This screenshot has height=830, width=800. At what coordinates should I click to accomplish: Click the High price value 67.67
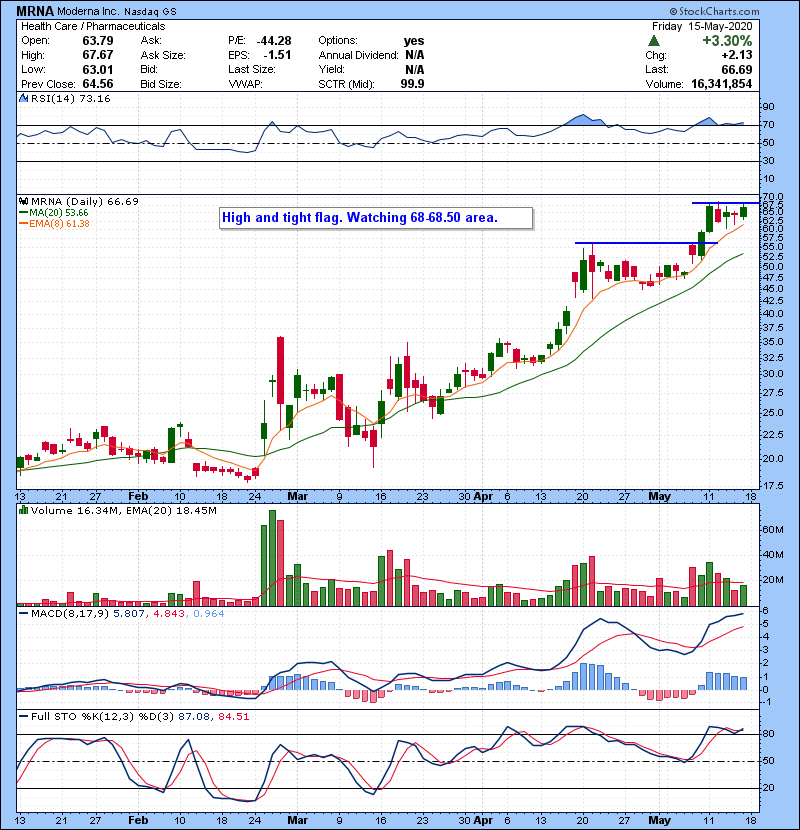click(98, 55)
